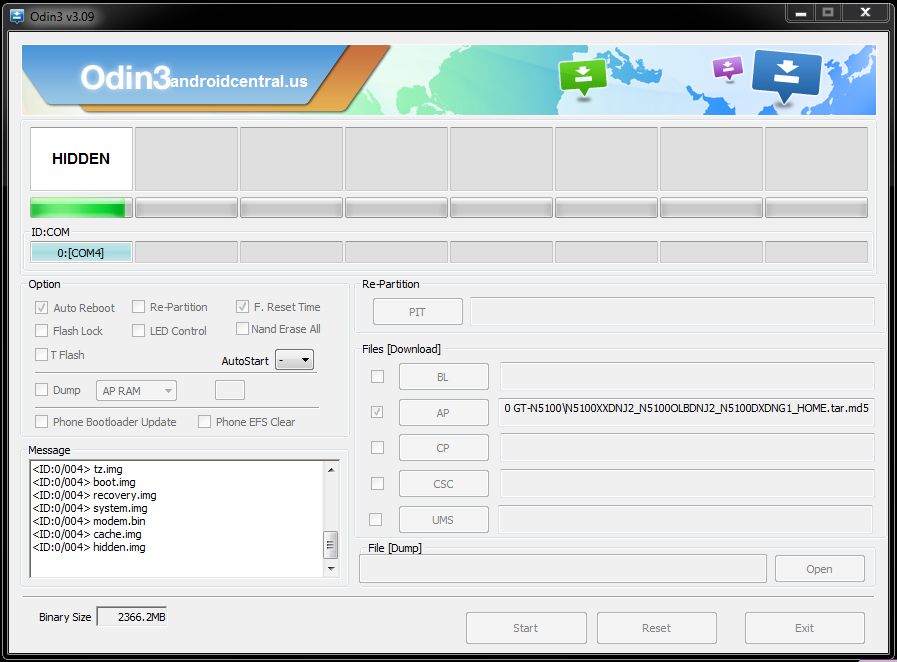Tick the CSC file checkbox
Image resolution: width=897 pixels, height=662 pixels.
point(378,483)
